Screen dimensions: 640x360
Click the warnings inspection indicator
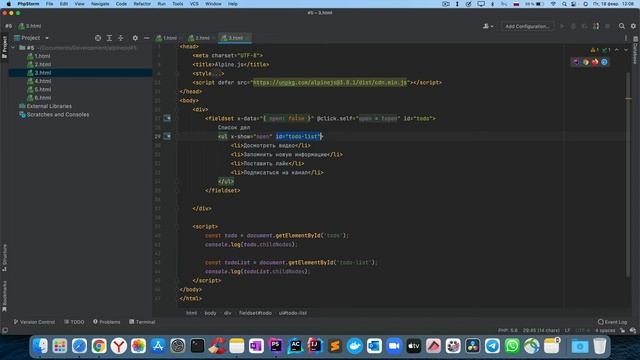point(594,50)
